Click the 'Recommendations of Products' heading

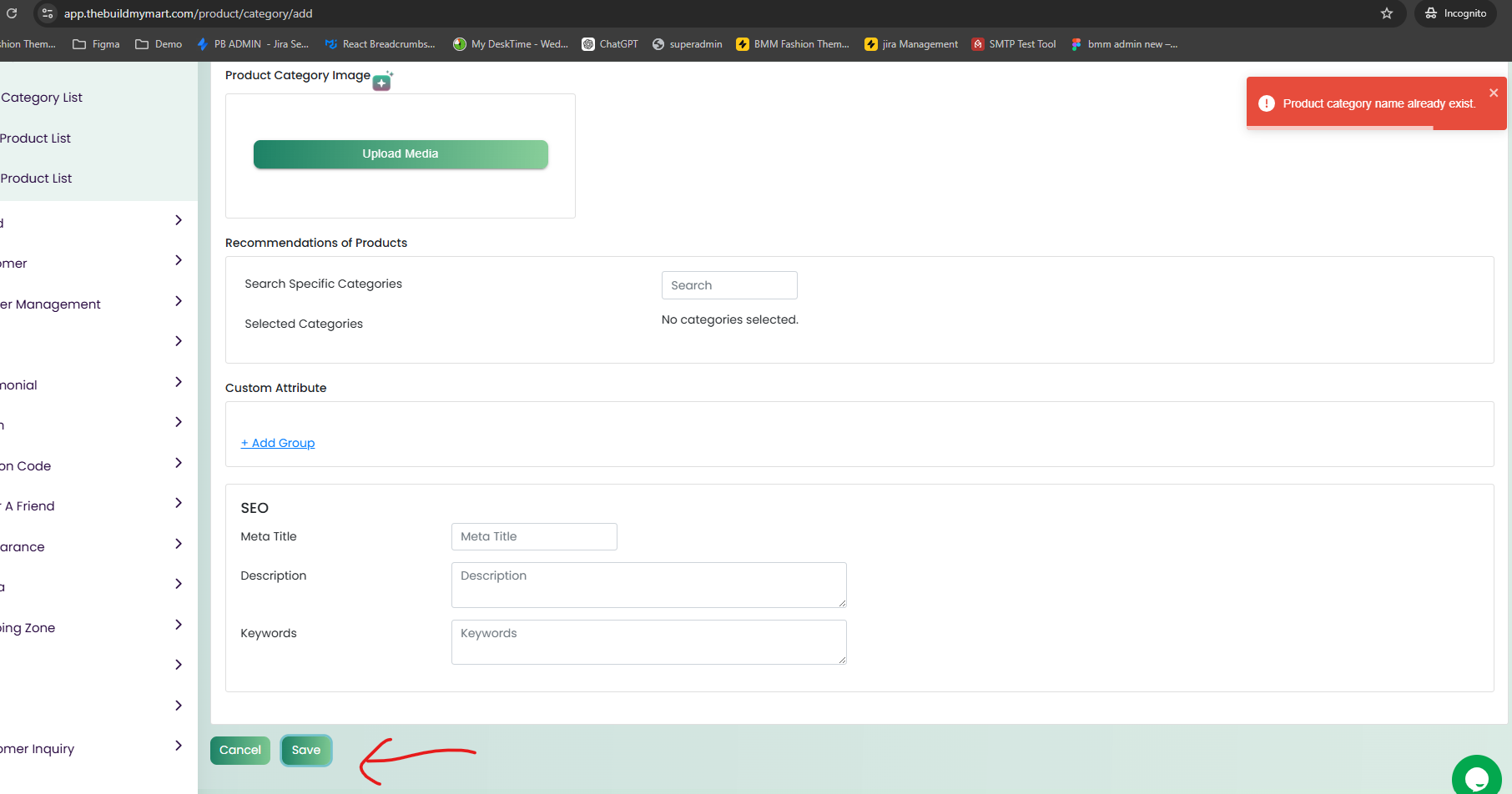(x=316, y=243)
